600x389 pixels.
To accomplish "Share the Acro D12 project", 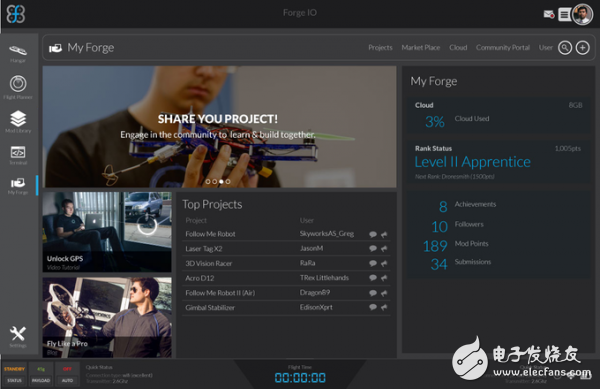I will coord(384,278).
